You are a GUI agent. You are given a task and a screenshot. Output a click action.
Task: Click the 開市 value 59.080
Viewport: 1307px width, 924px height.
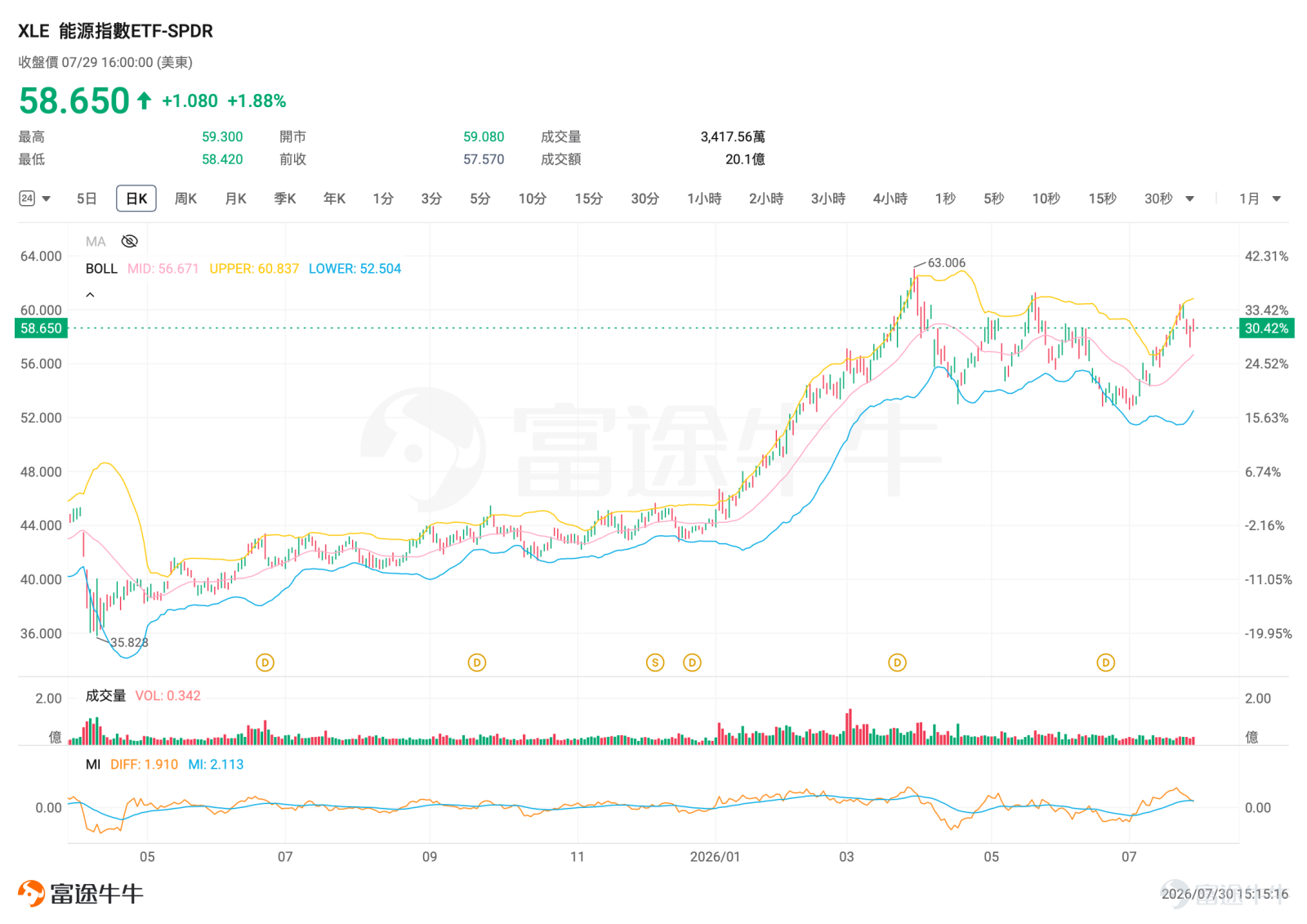tap(484, 137)
